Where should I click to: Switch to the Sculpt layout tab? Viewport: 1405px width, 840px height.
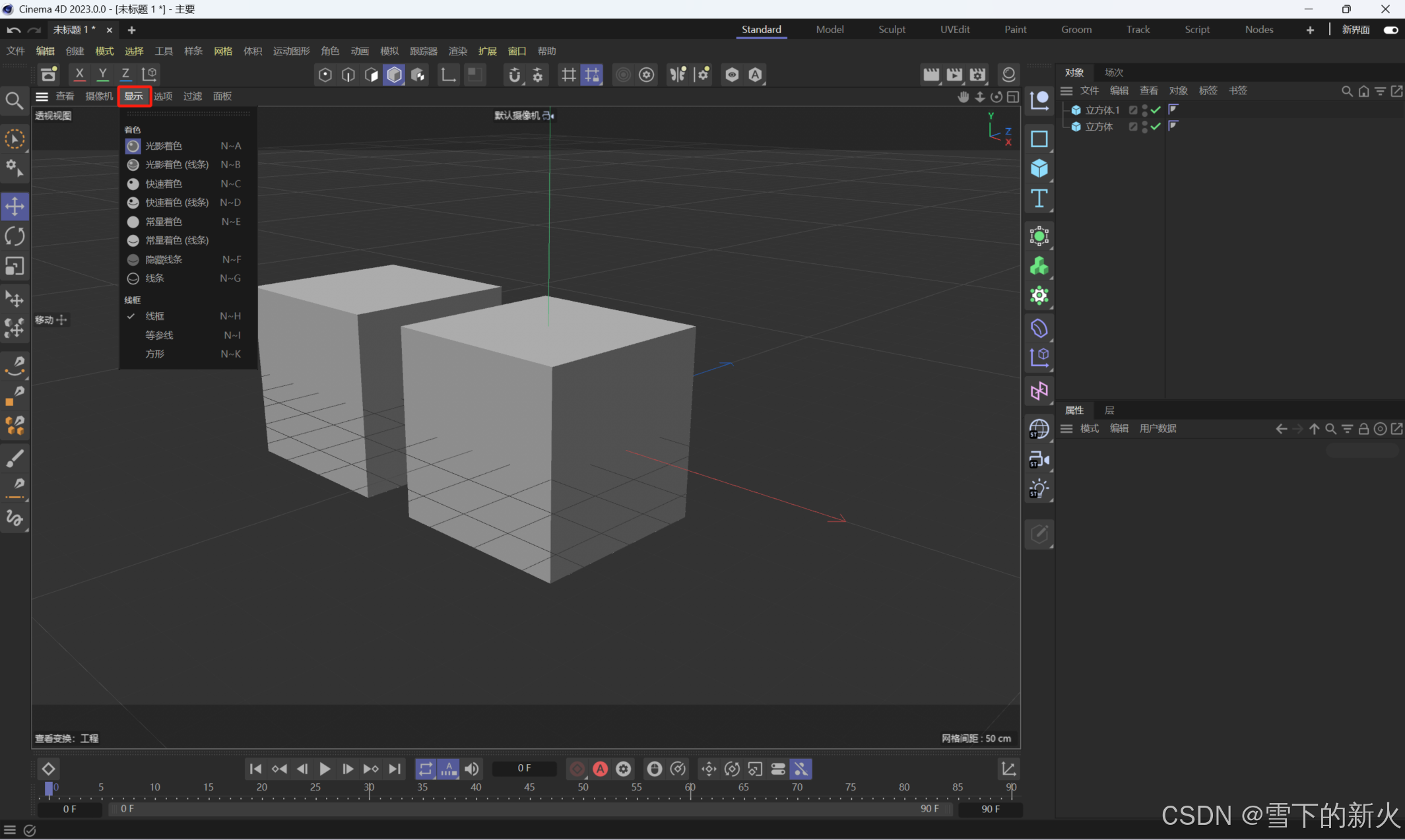pyautogui.click(x=892, y=30)
